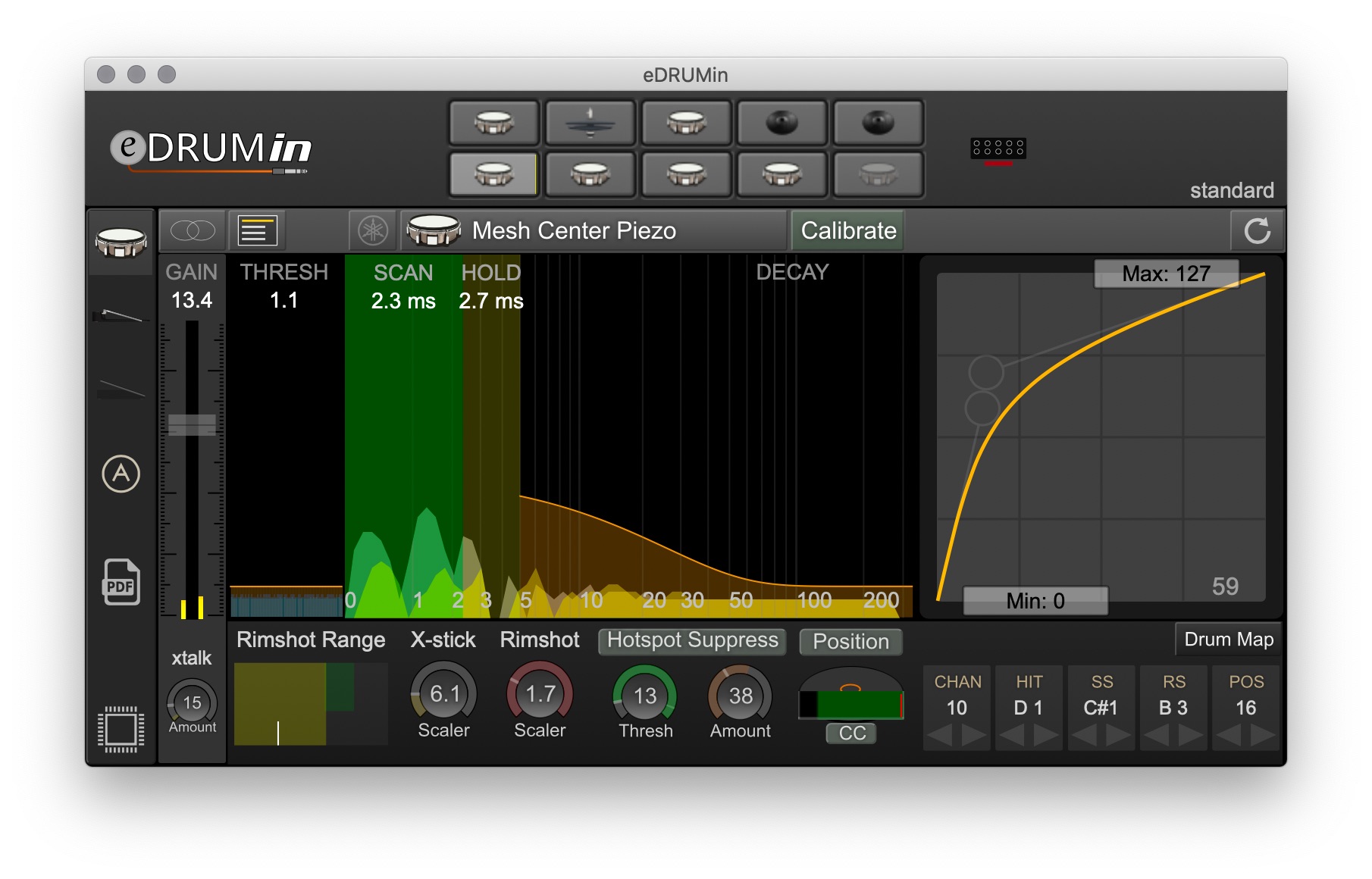Open the Drum Map tab
The height and width of the screenshot is (879, 1372).
pyautogui.click(x=1228, y=640)
